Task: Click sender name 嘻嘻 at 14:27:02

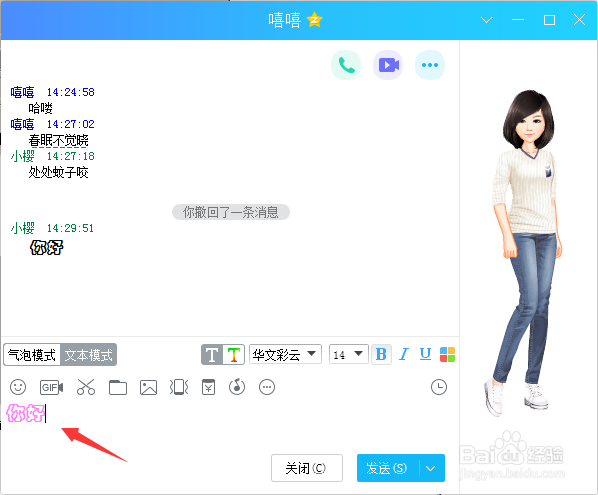Action: (x=23, y=124)
